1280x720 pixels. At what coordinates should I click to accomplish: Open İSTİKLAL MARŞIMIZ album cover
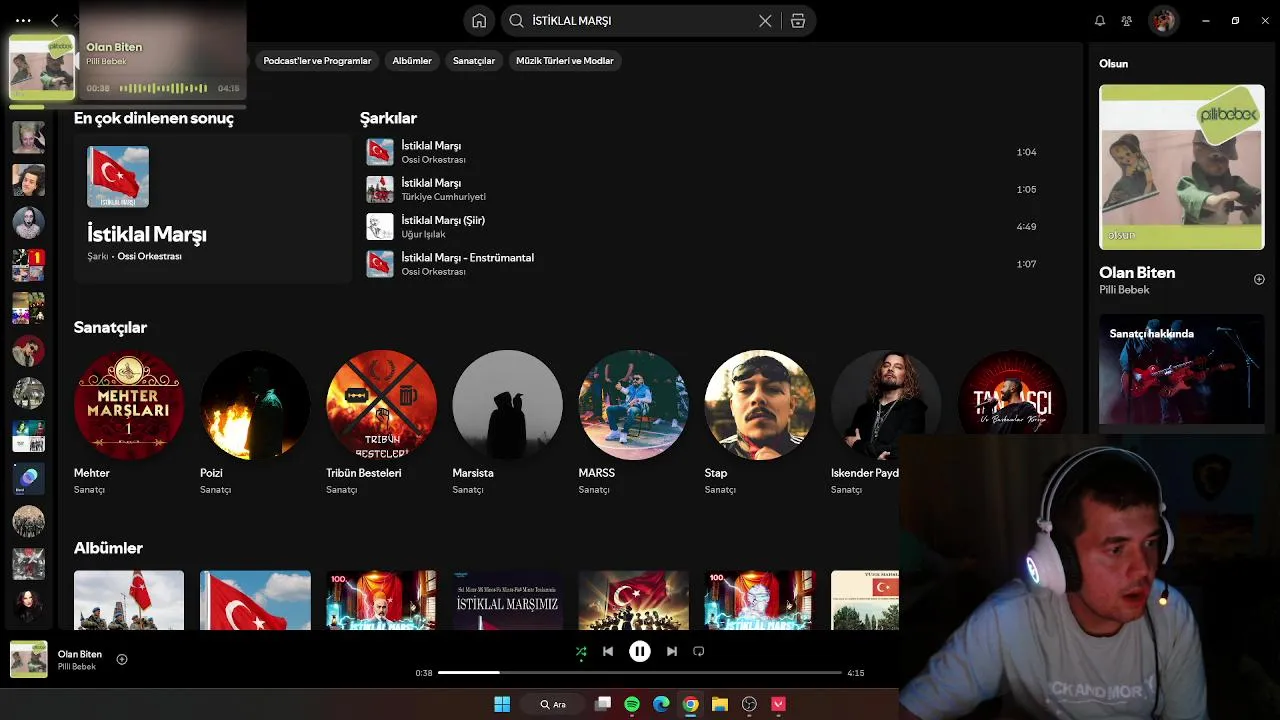(507, 600)
